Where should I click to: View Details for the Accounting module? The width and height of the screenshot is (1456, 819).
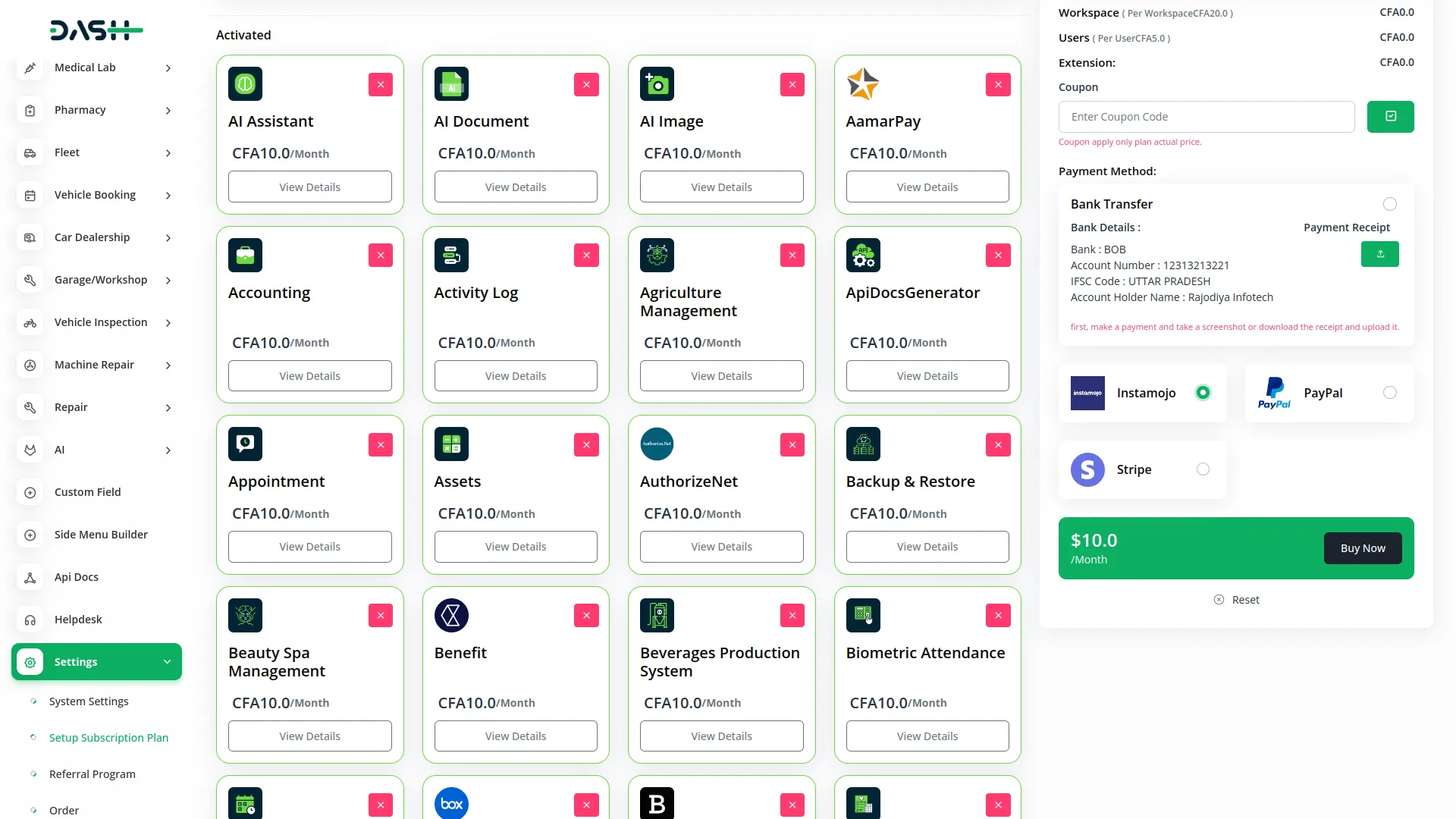pos(309,376)
